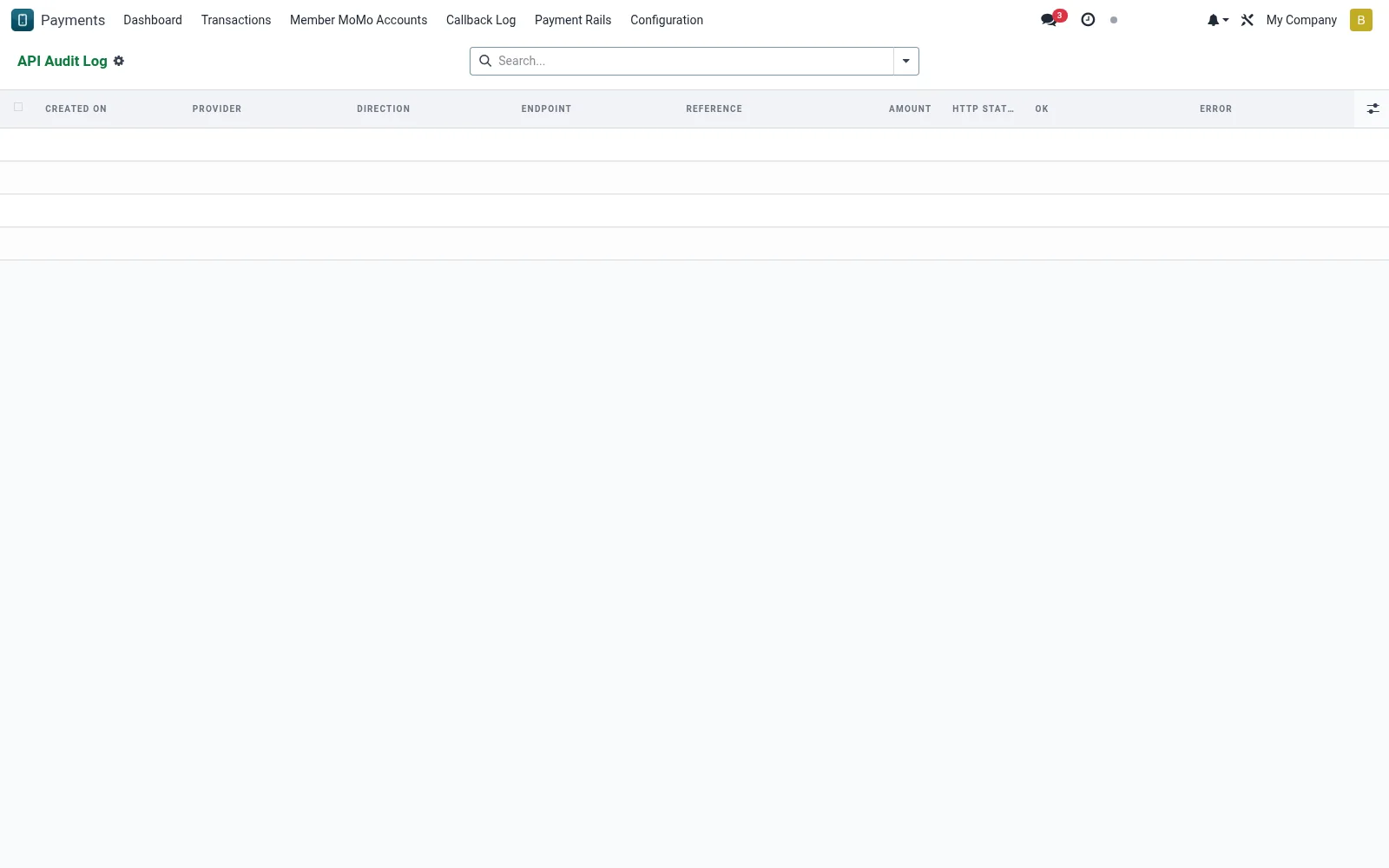
Task: Sort by Created On column
Action: (76, 108)
